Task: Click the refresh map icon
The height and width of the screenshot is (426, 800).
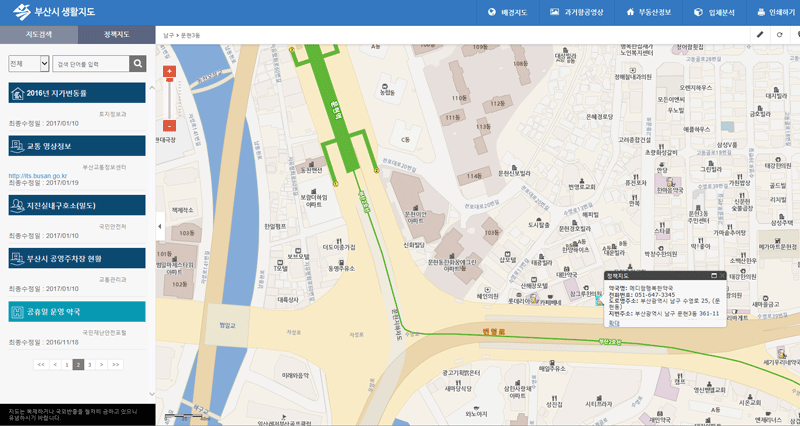Action: click(x=780, y=35)
